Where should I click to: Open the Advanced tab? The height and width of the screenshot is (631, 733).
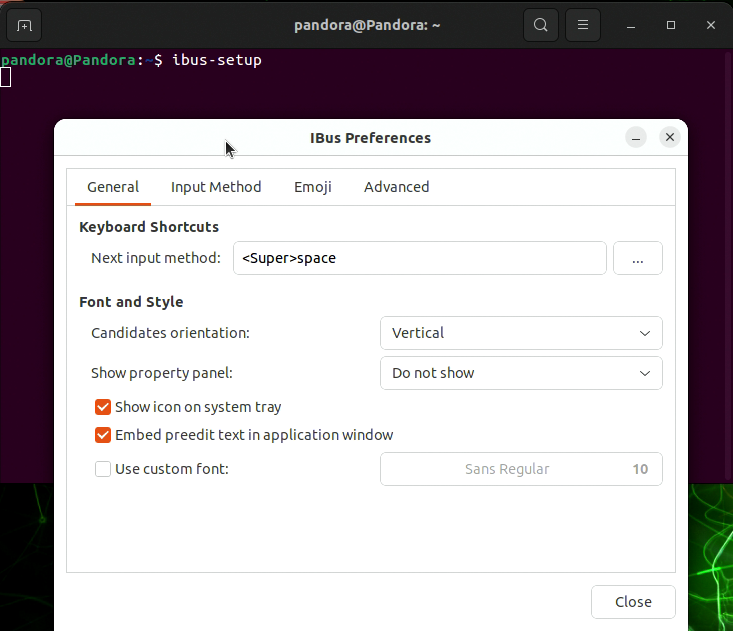point(396,187)
